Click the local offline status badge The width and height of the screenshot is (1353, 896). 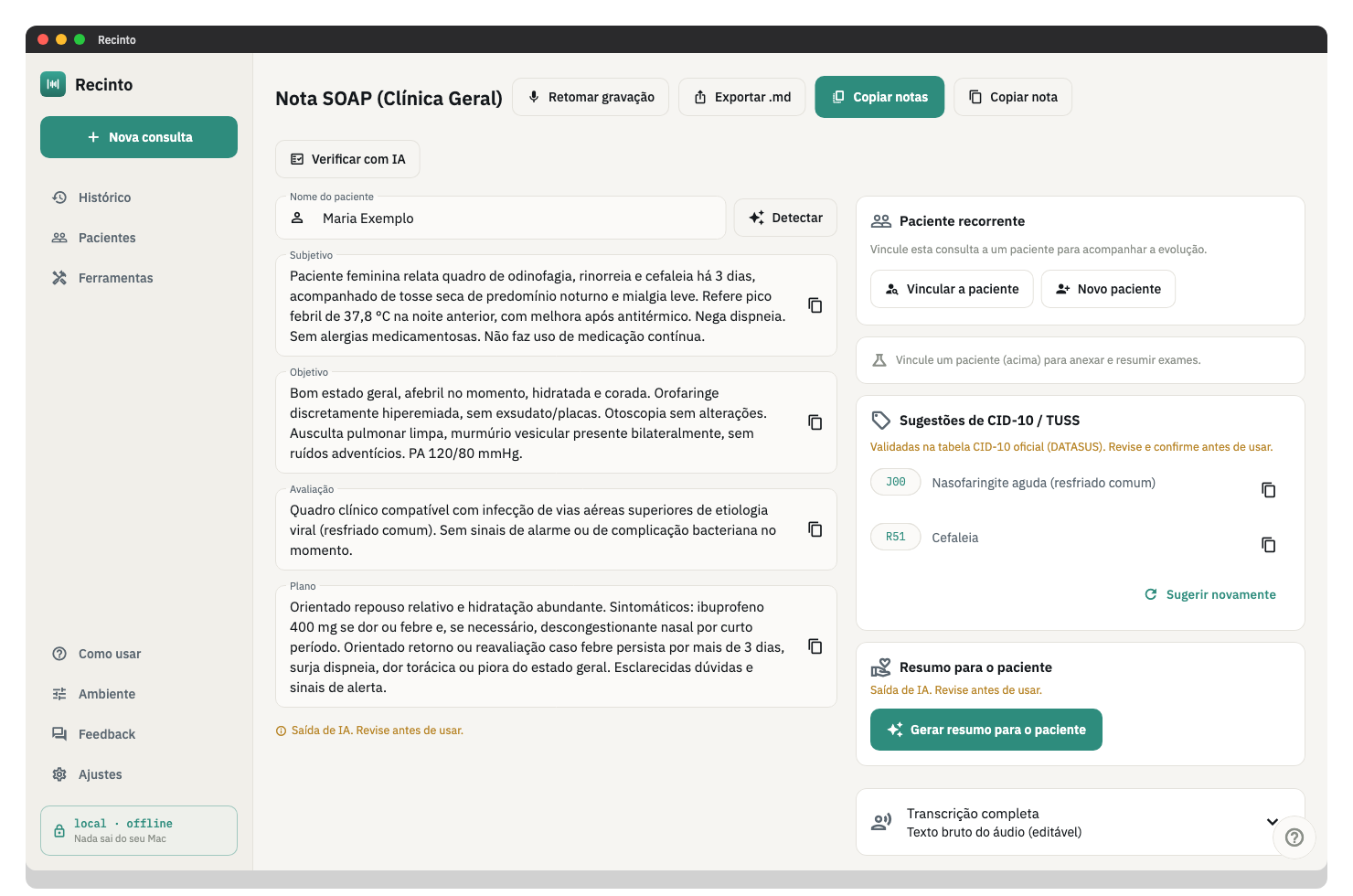click(139, 830)
